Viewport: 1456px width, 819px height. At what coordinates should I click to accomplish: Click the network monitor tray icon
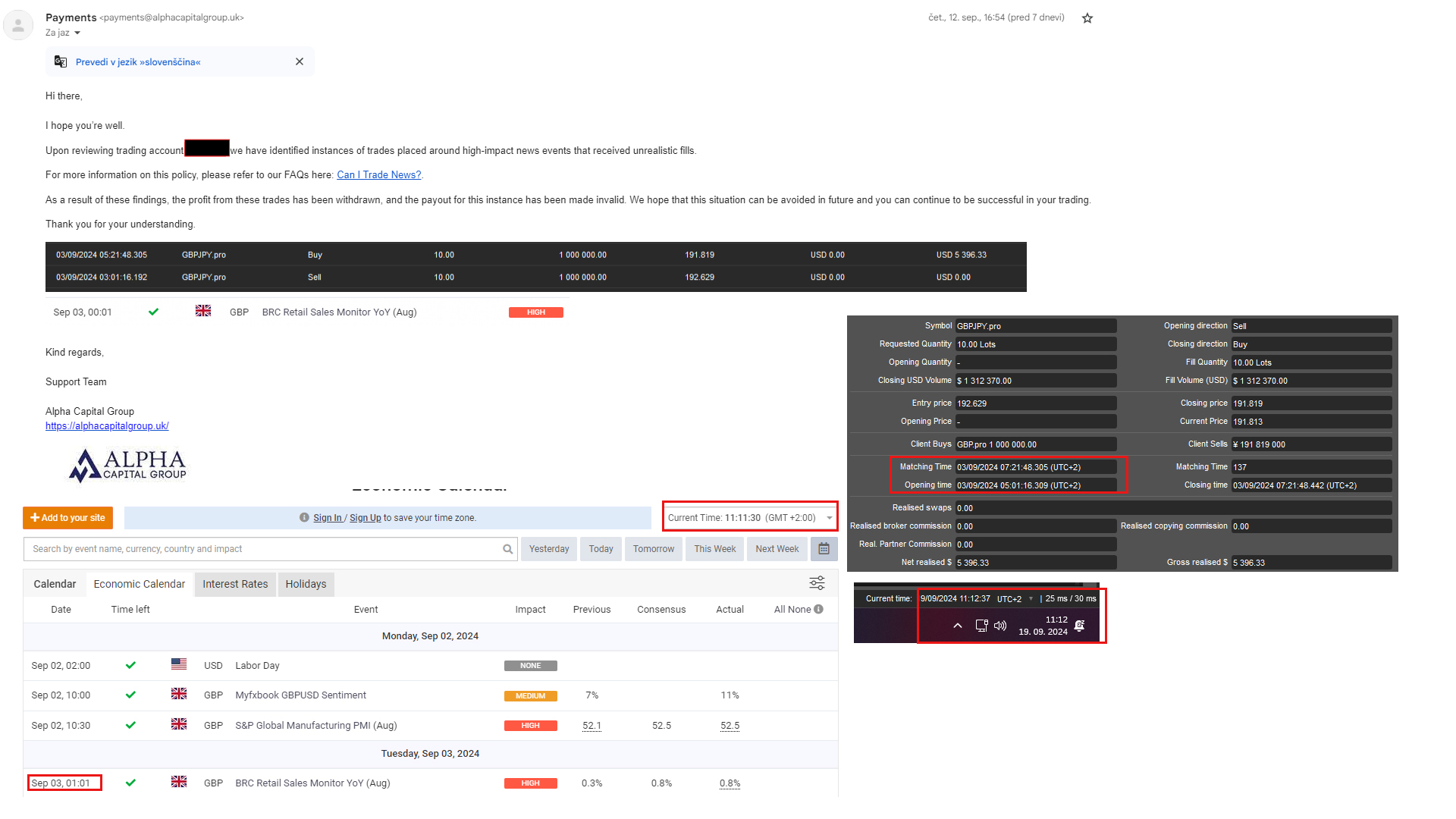coord(981,626)
